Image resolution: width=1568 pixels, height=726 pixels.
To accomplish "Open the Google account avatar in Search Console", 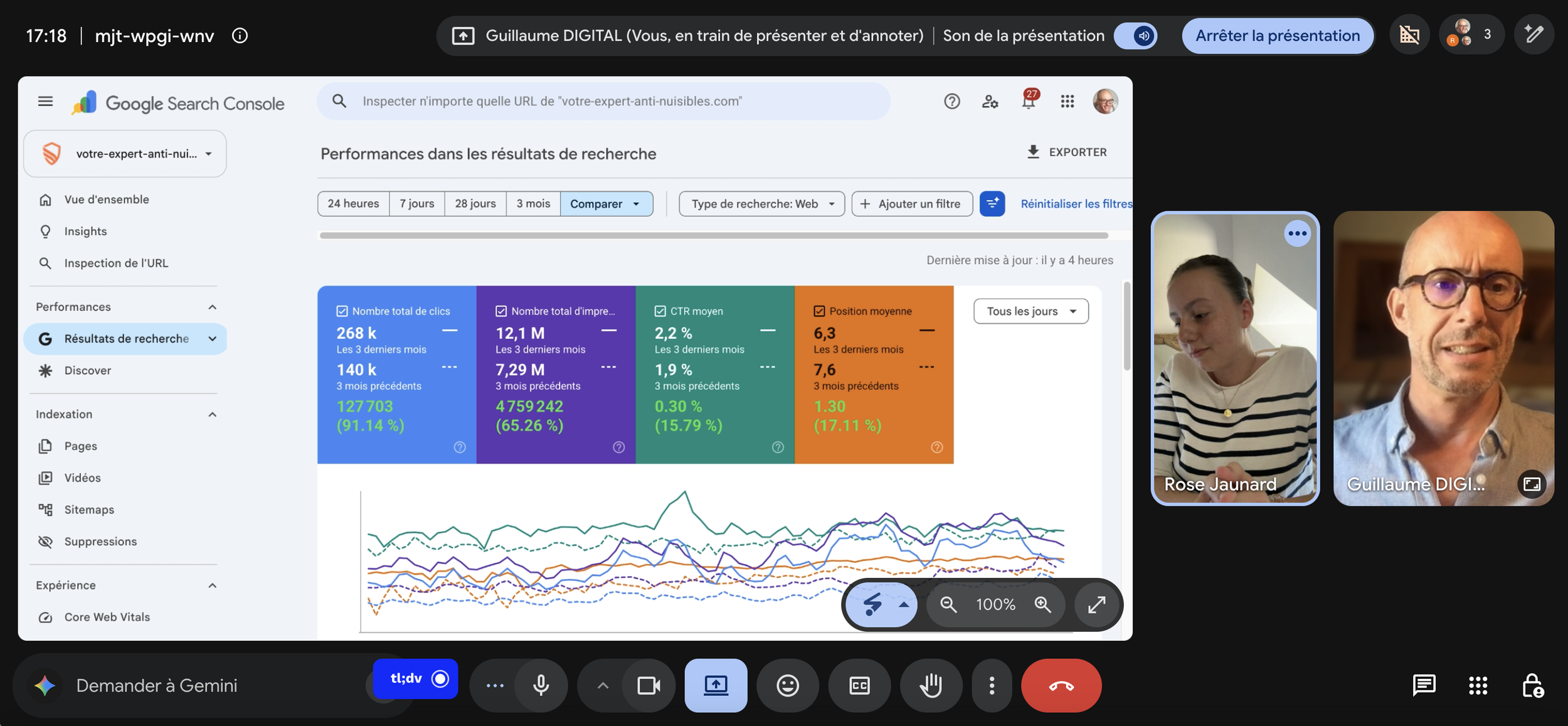I will [x=1105, y=101].
